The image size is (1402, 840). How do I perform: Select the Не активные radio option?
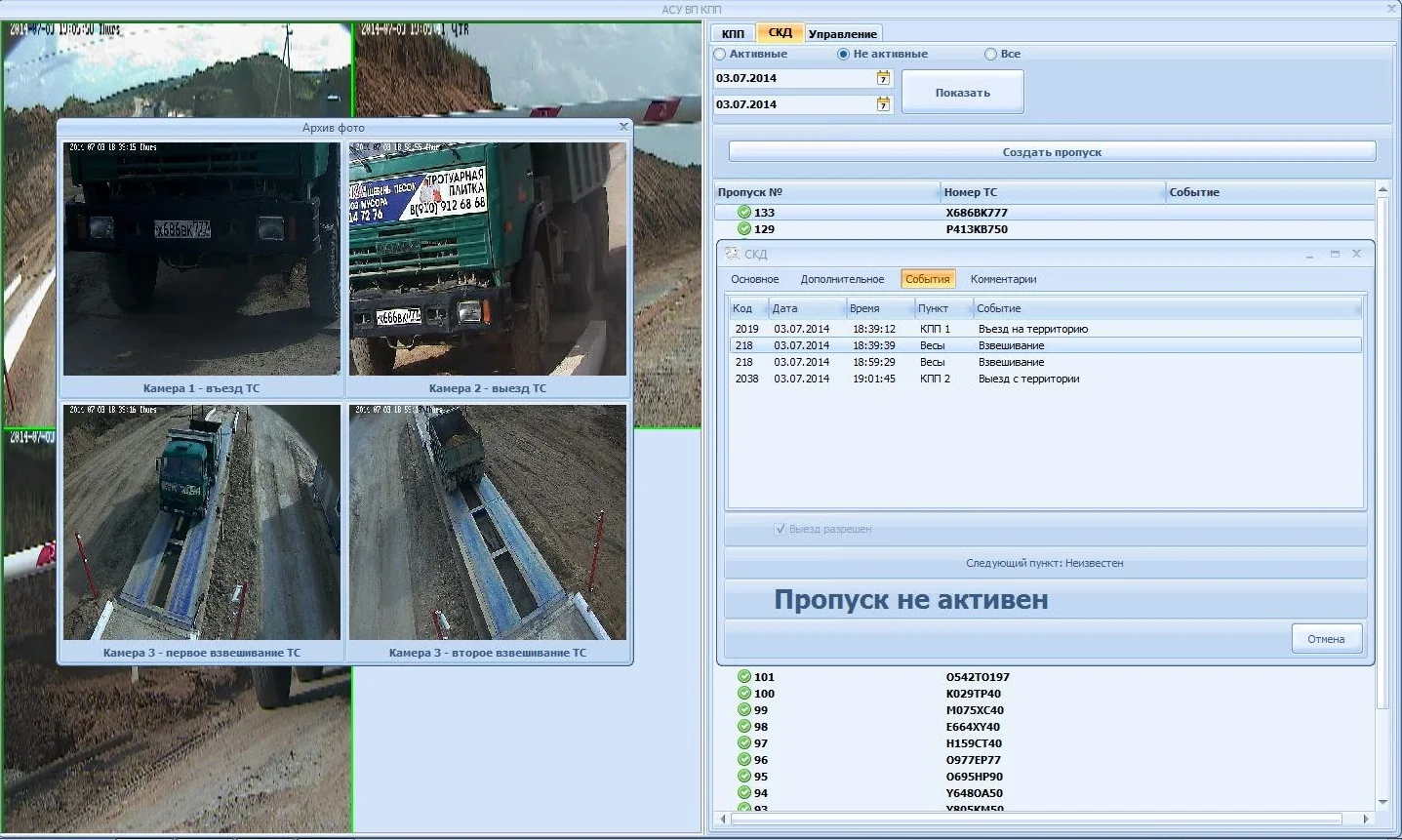(844, 55)
